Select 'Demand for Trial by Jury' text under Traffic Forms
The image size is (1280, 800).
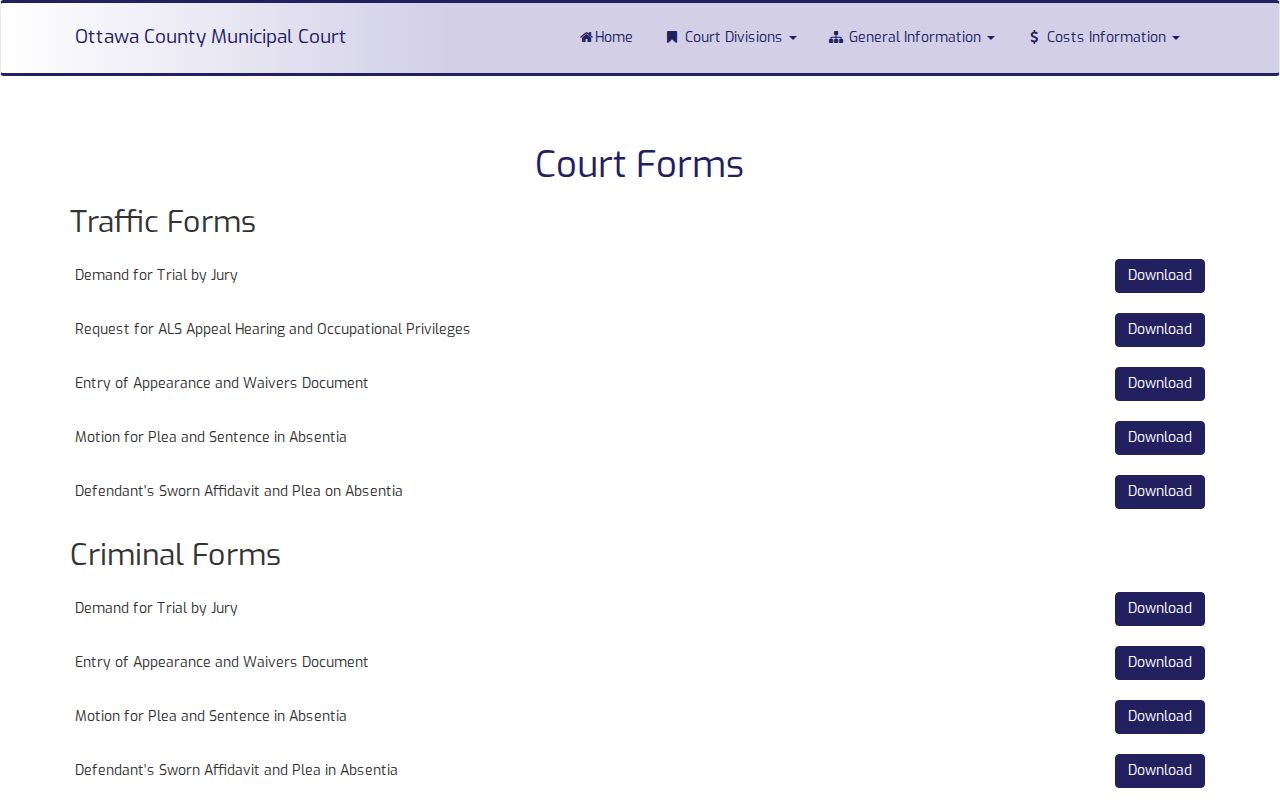tap(156, 275)
